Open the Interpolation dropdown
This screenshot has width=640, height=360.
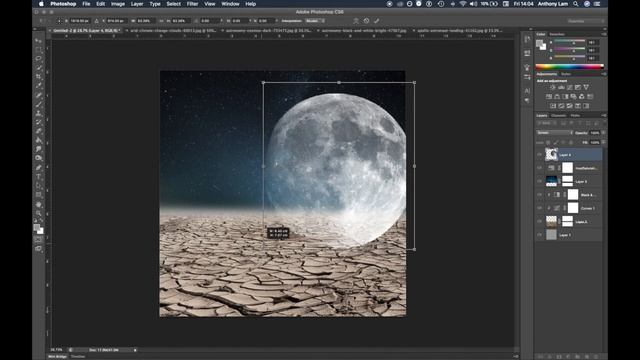pyautogui.click(x=315, y=21)
